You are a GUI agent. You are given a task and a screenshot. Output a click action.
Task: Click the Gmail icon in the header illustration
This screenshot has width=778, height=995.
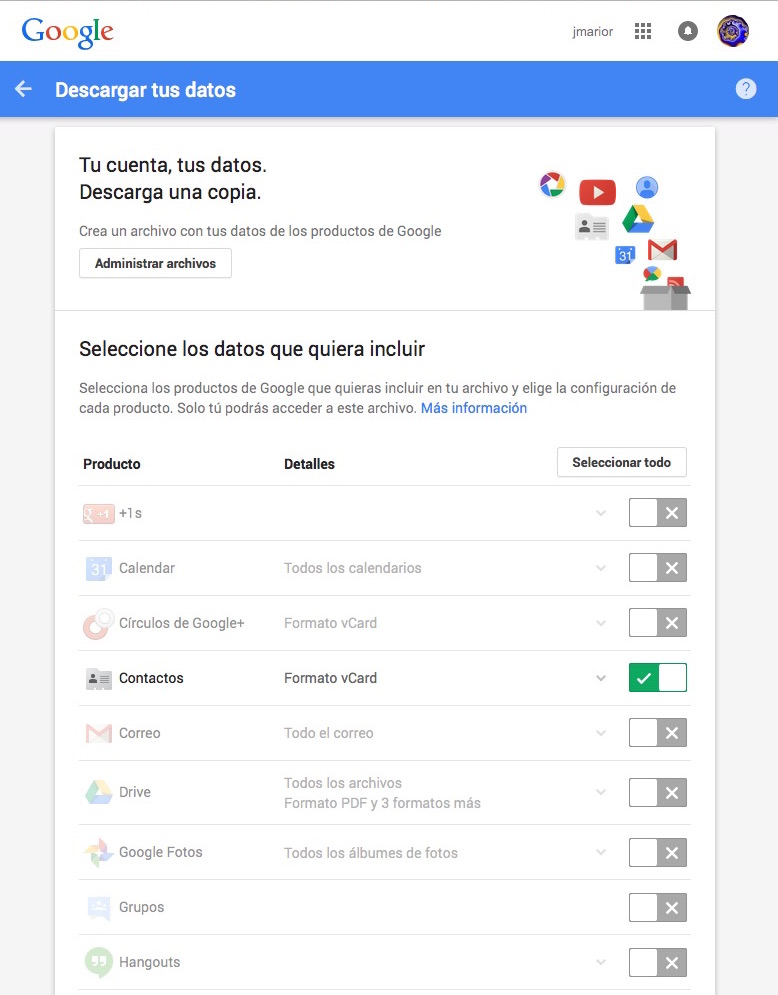663,250
